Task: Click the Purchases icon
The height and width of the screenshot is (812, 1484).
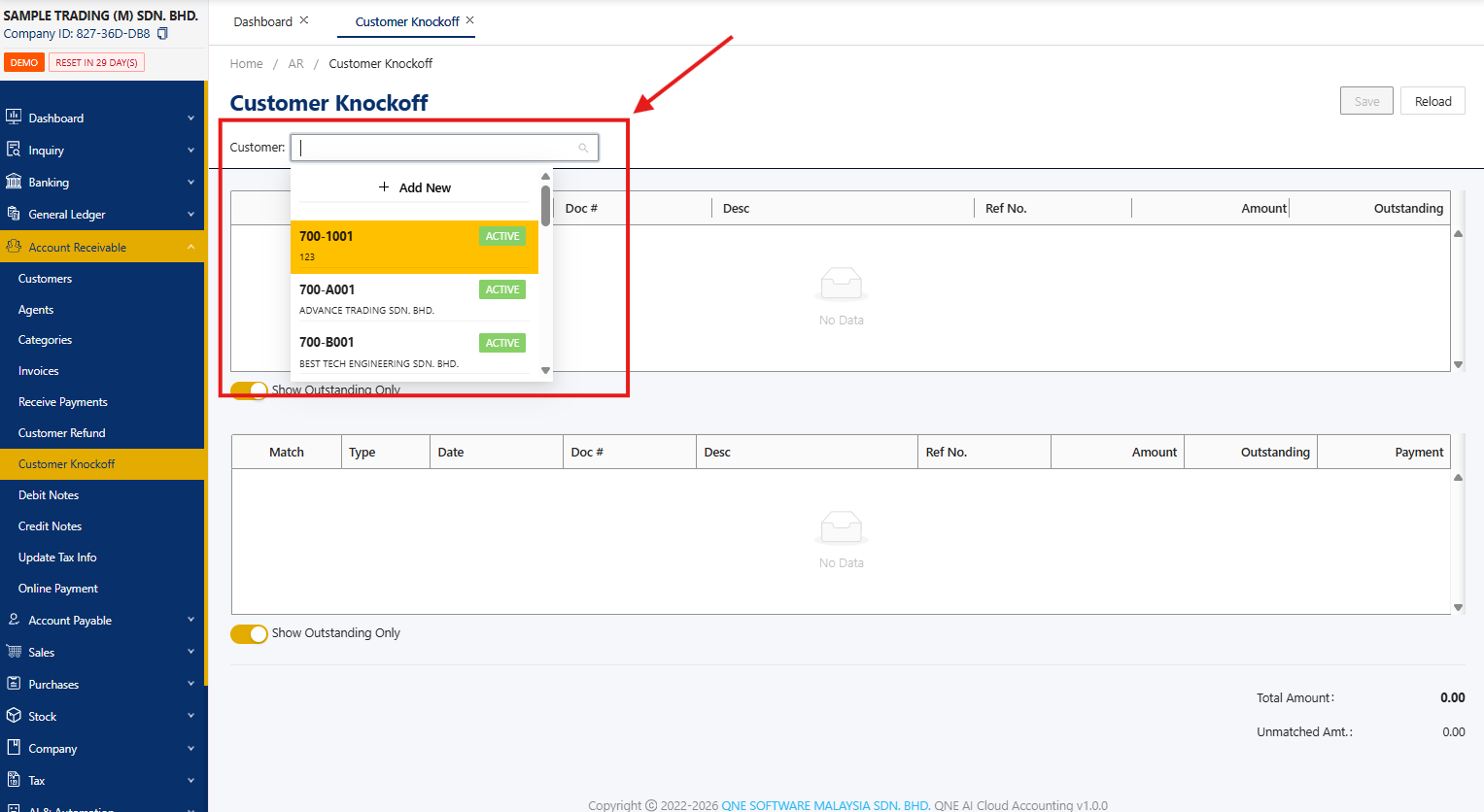Action: pos(14,684)
